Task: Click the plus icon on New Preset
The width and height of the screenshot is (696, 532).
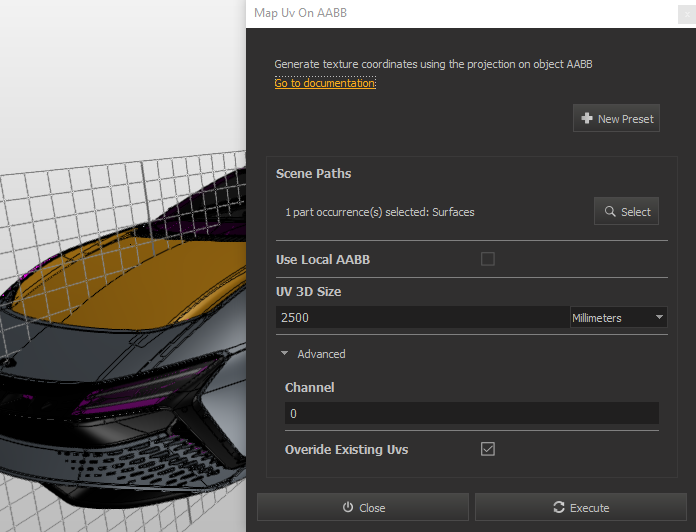Action: [x=587, y=119]
